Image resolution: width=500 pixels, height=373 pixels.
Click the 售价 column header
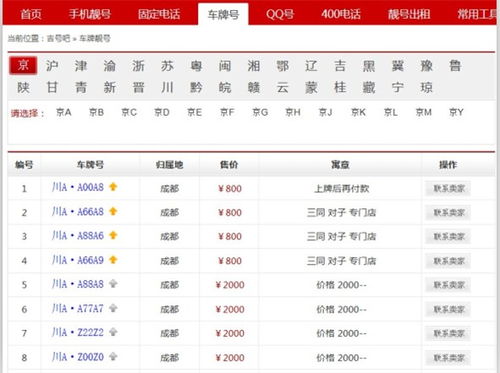pyautogui.click(x=229, y=165)
